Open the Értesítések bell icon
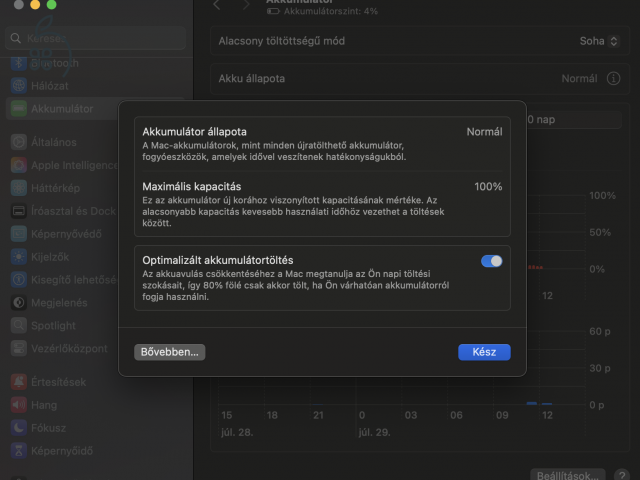 (19, 382)
